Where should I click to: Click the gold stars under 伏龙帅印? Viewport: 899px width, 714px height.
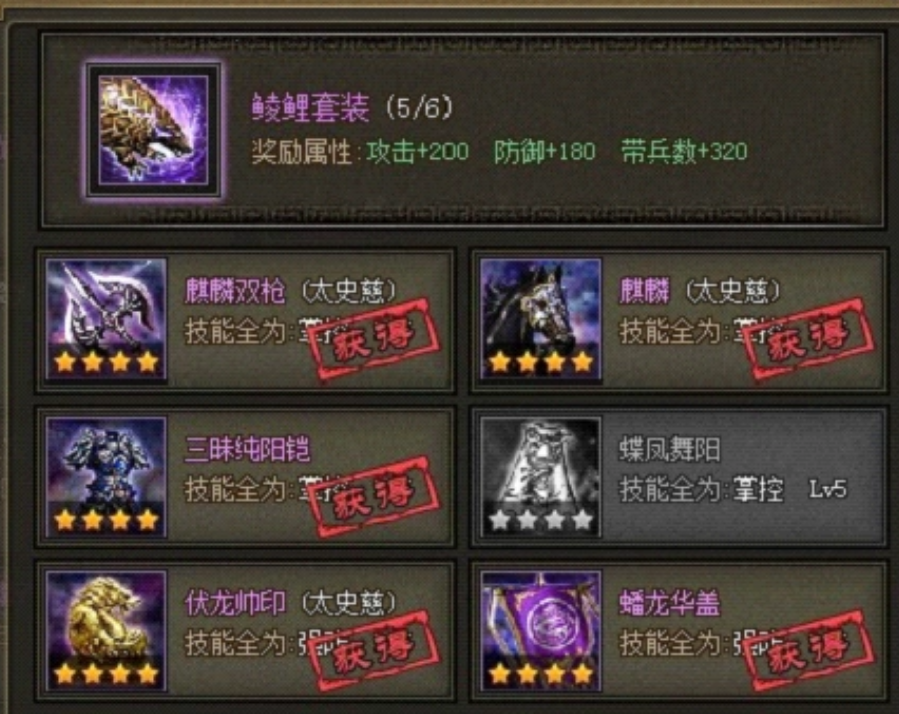[x=107, y=674]
